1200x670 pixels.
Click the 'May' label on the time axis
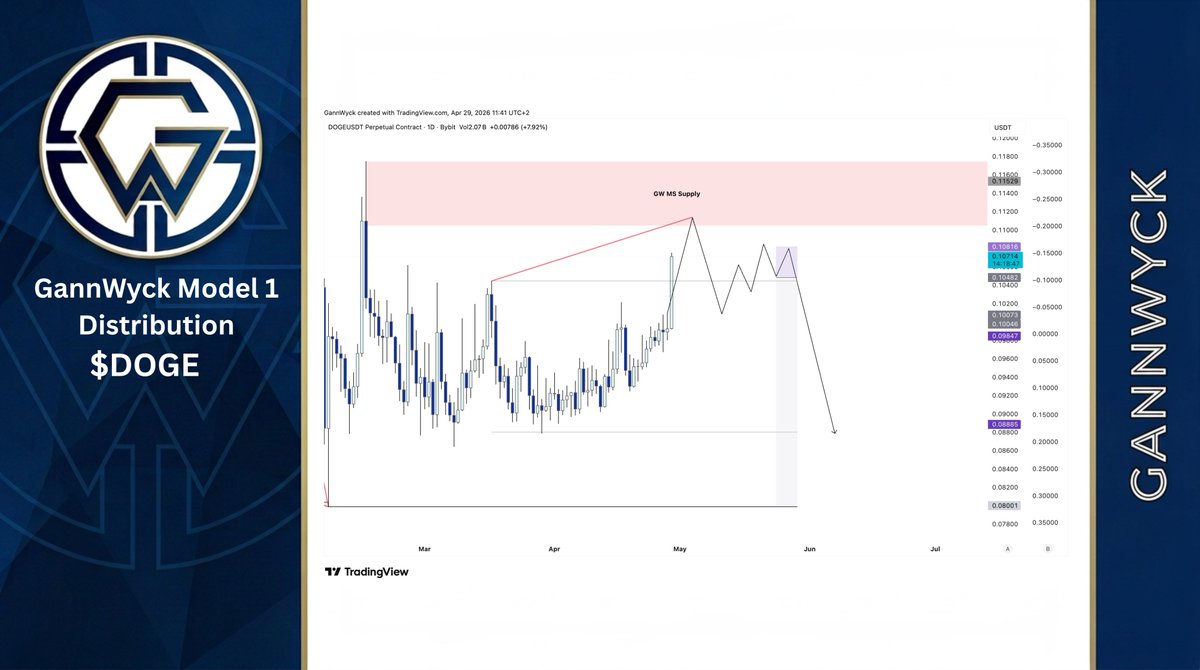pos(680,548)
